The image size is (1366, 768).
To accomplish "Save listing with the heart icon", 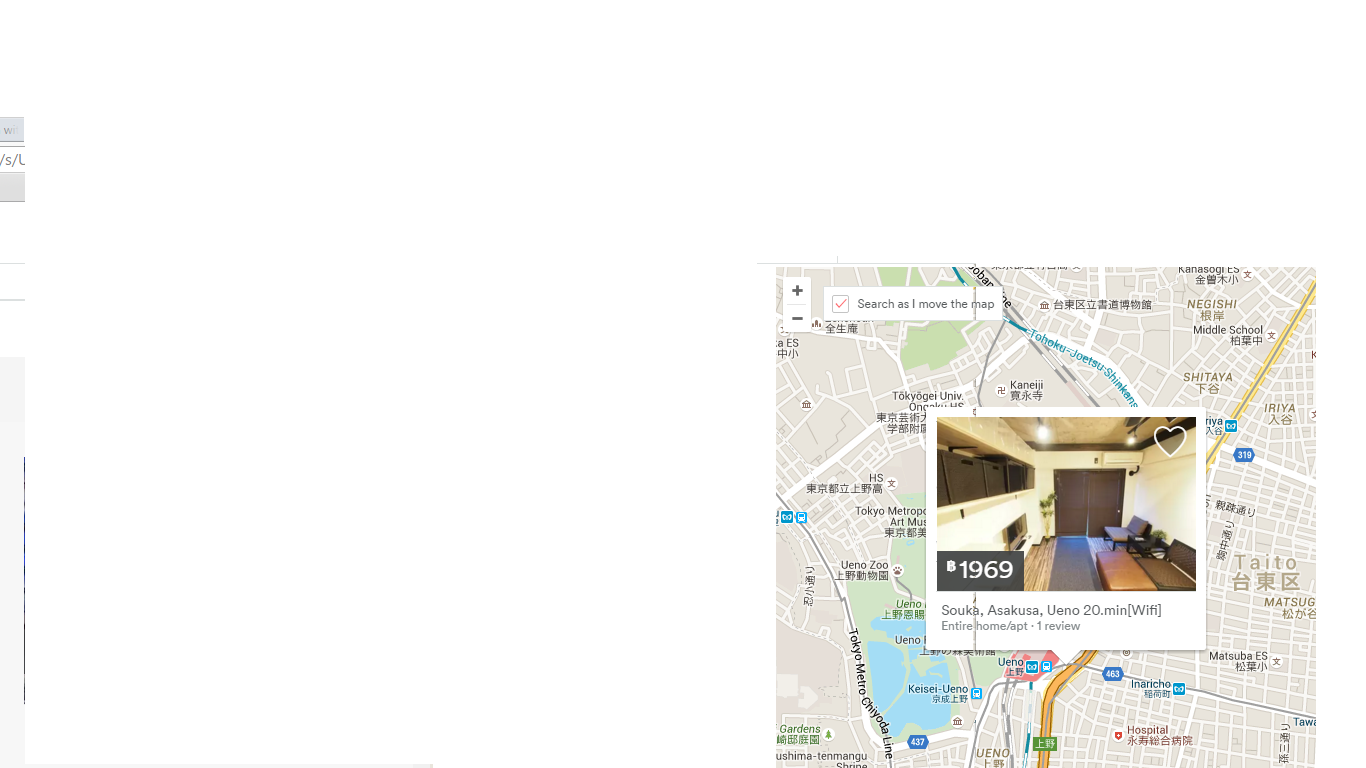I will [x=1170, y=441].
